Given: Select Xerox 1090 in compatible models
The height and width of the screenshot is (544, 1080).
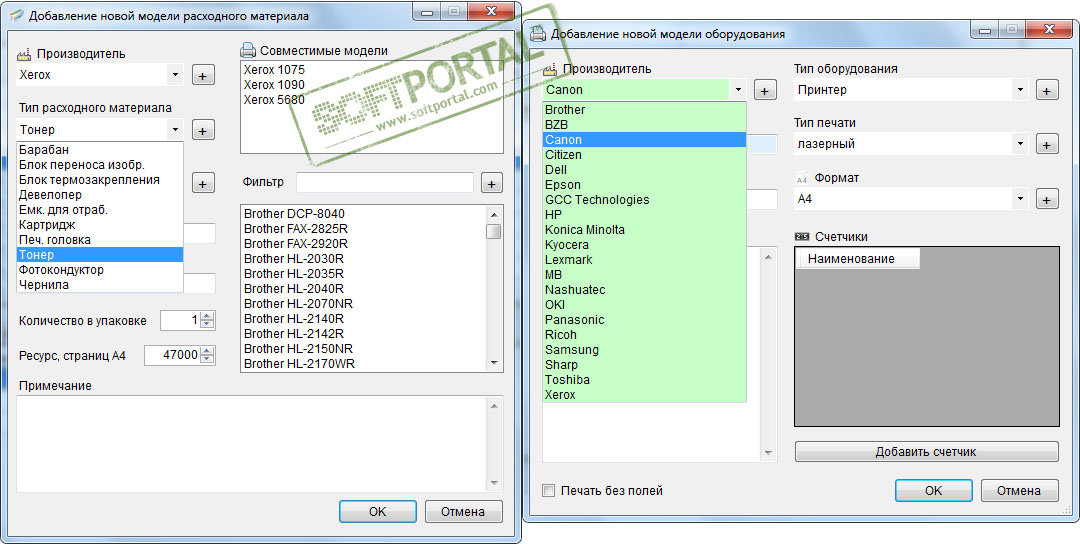Looking at the screenshot, I should [274, 85].
